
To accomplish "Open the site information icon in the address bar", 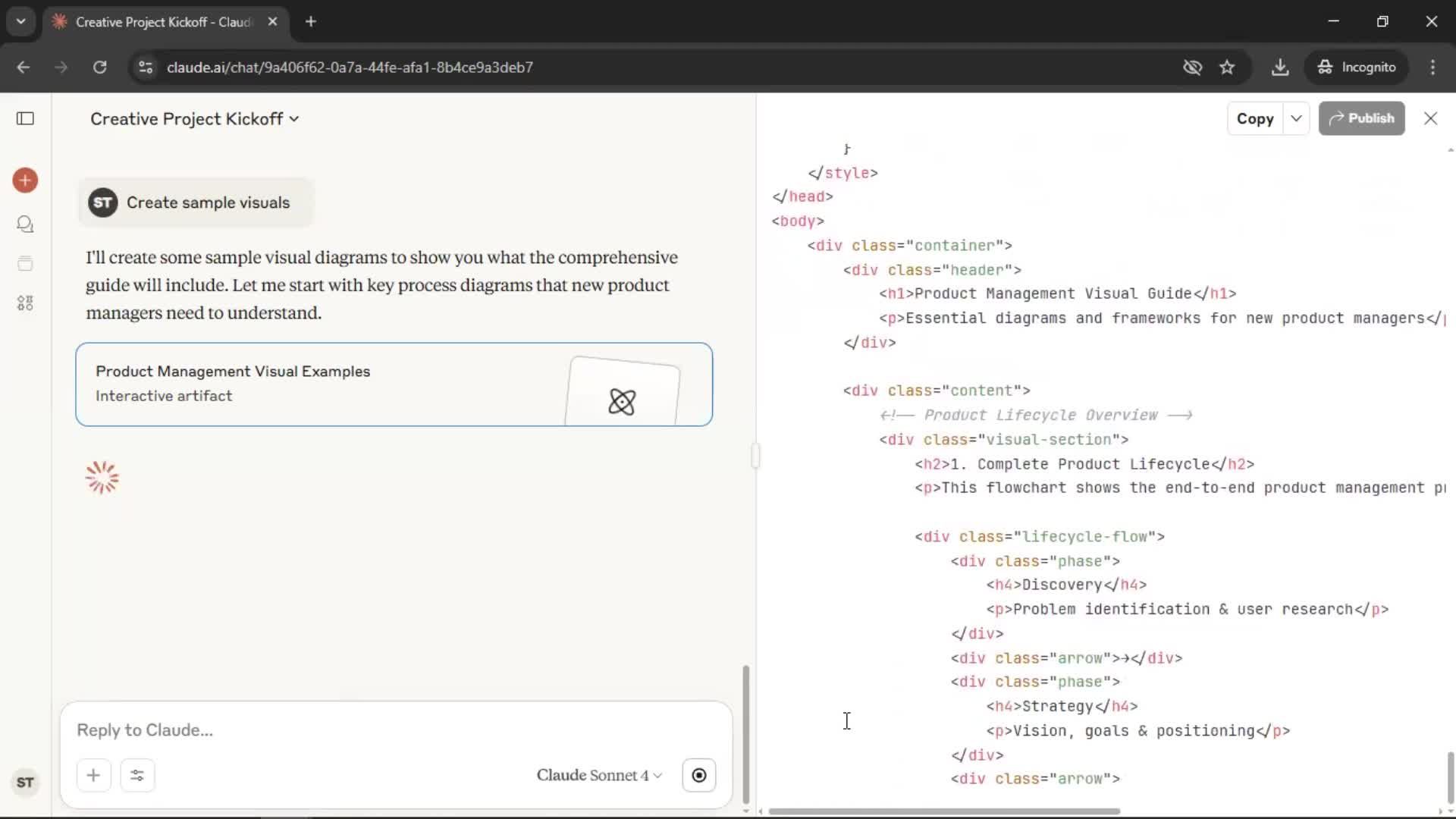I will 146,67.
